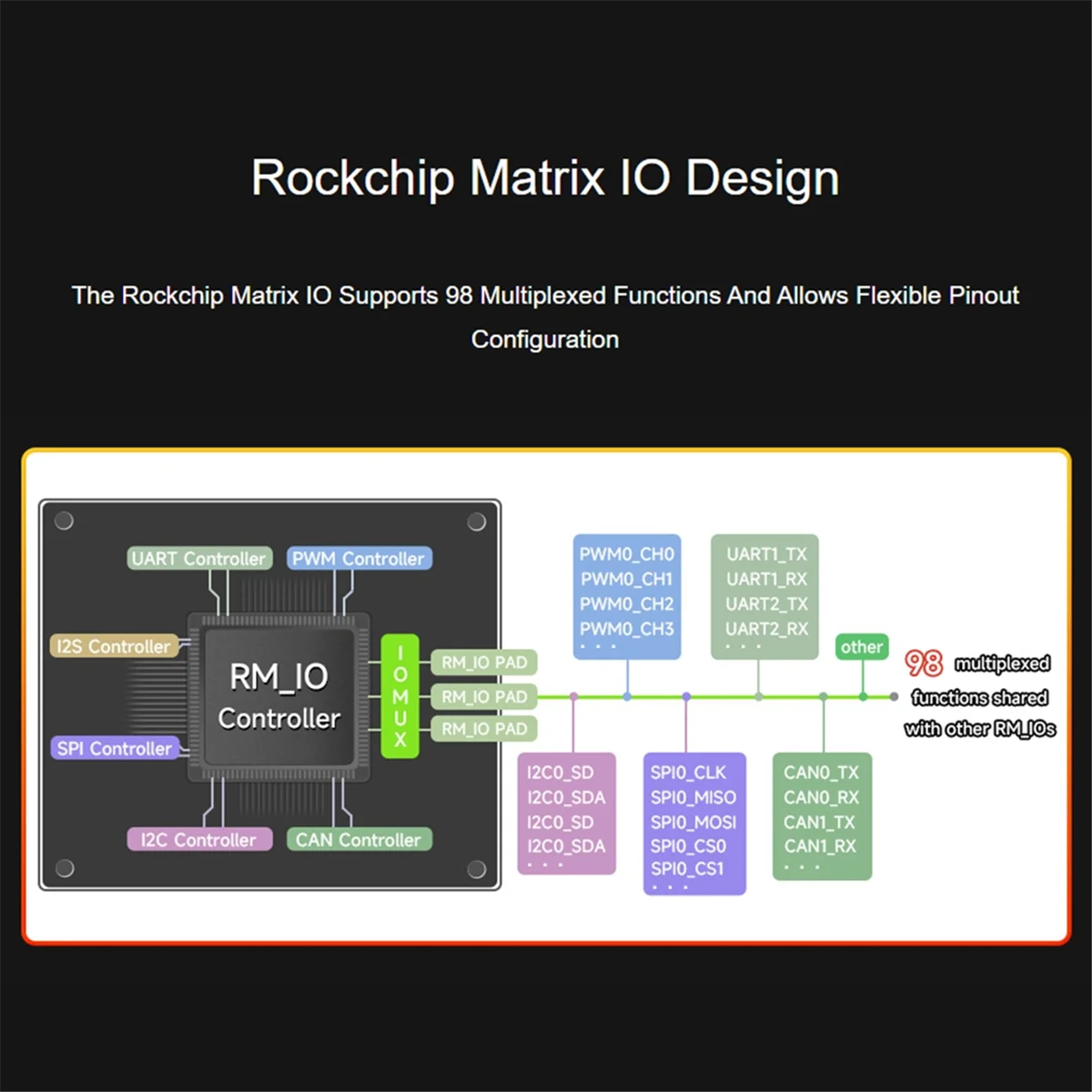Click the green 'other' badge
The height and width of the screenshot is (1092, 1092).
click(862, 647)
